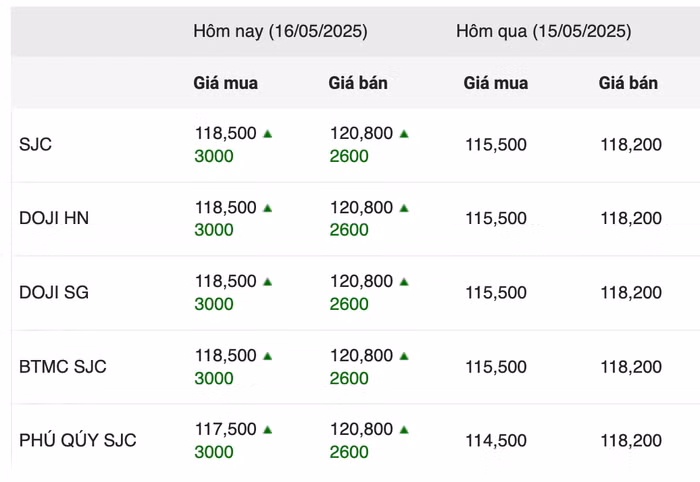Screen dimensions: 700x482
Task: Select the Hôm qua (15/05/2025) header
Action: click(543, 31)
